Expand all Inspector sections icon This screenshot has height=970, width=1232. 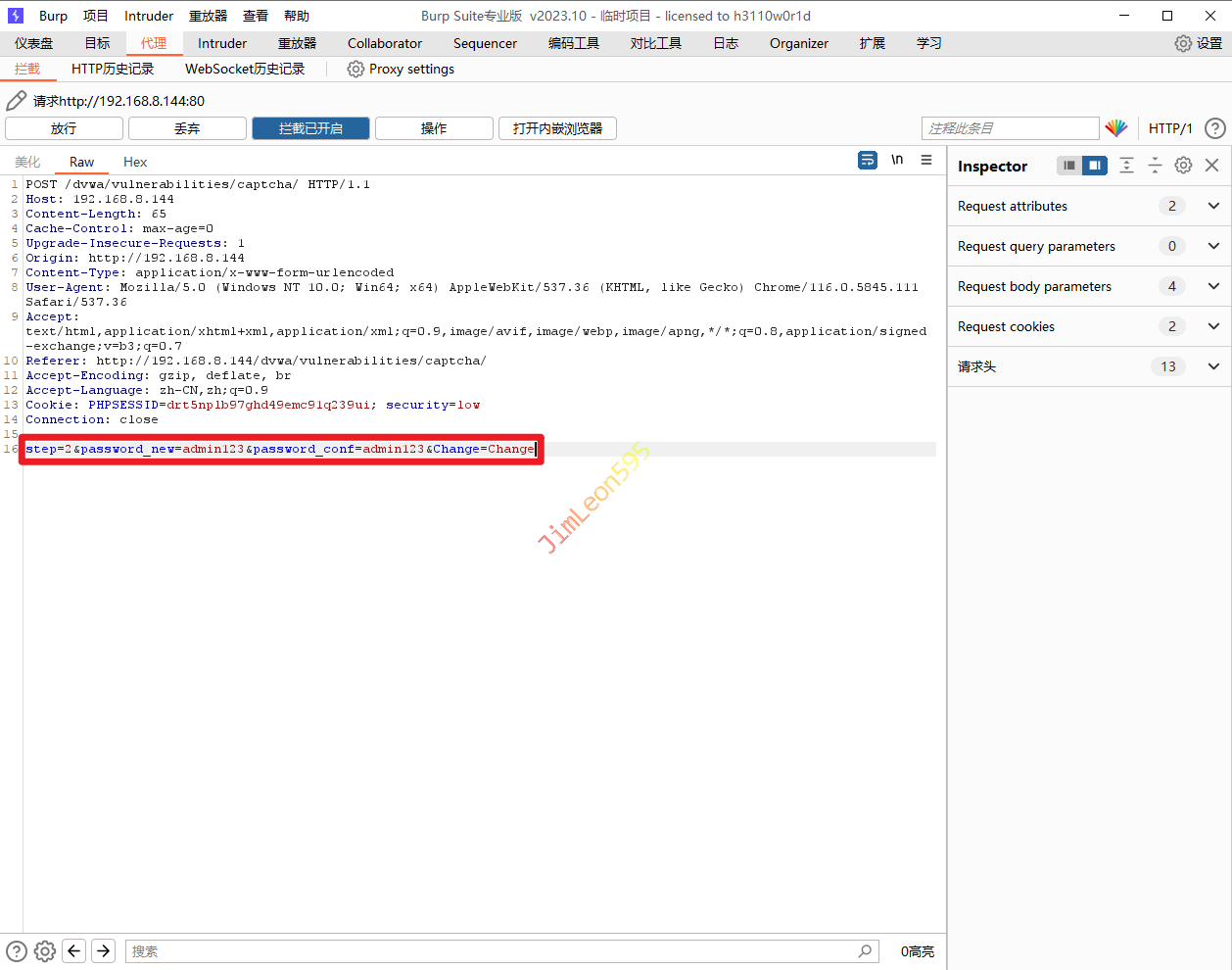[1126, 166]
